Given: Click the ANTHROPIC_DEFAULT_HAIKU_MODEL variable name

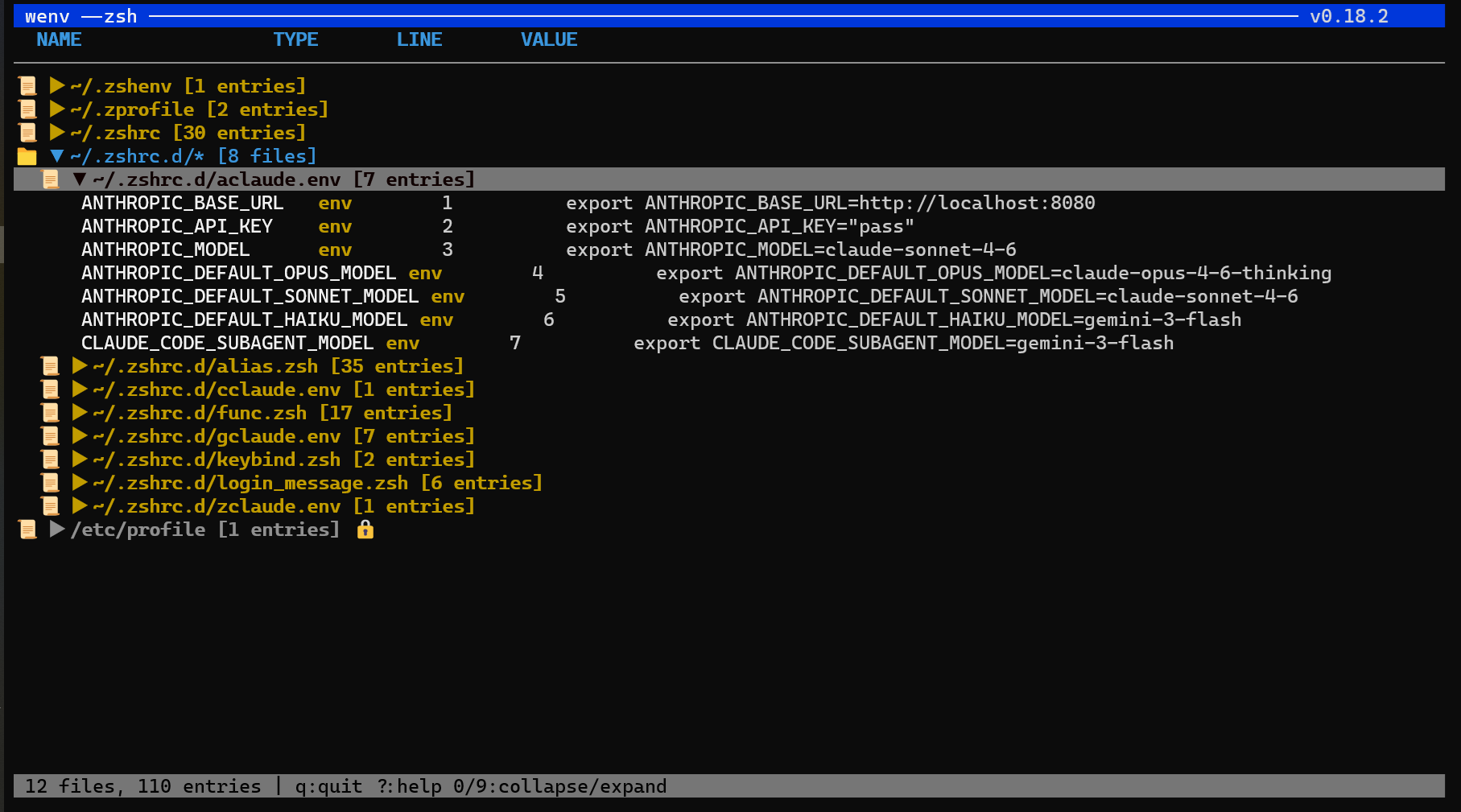Looking at the screenshot, I should [245, 319].
